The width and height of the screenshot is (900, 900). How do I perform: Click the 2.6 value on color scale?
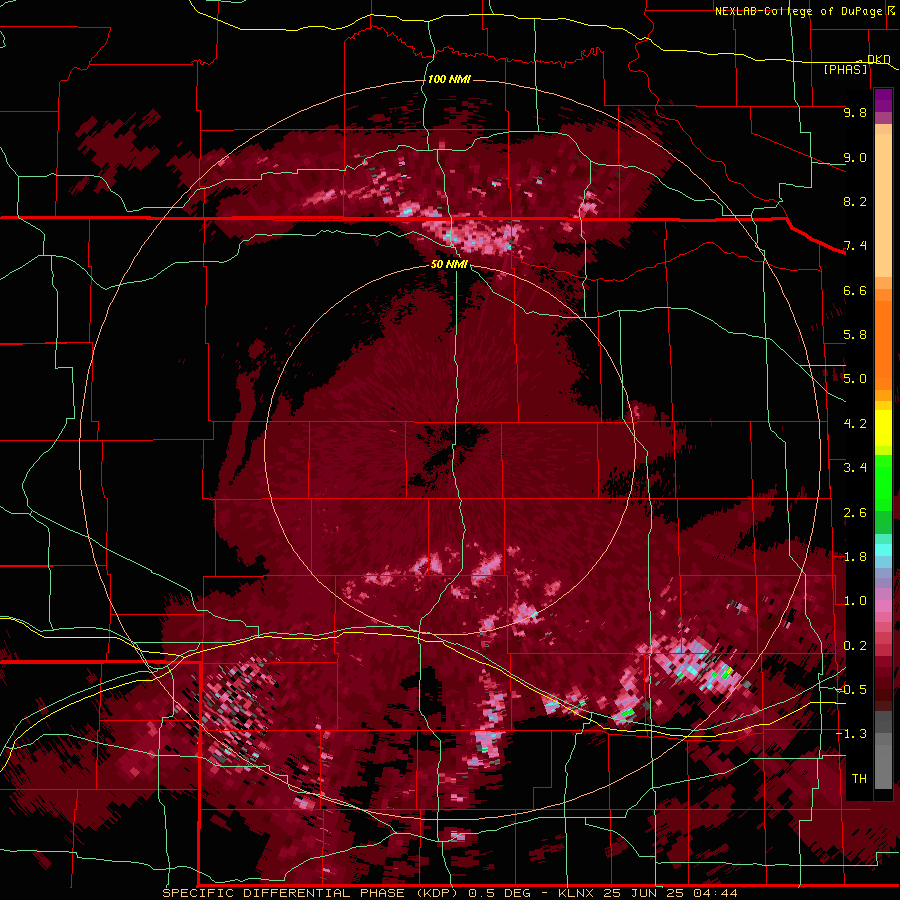point(855,513)
